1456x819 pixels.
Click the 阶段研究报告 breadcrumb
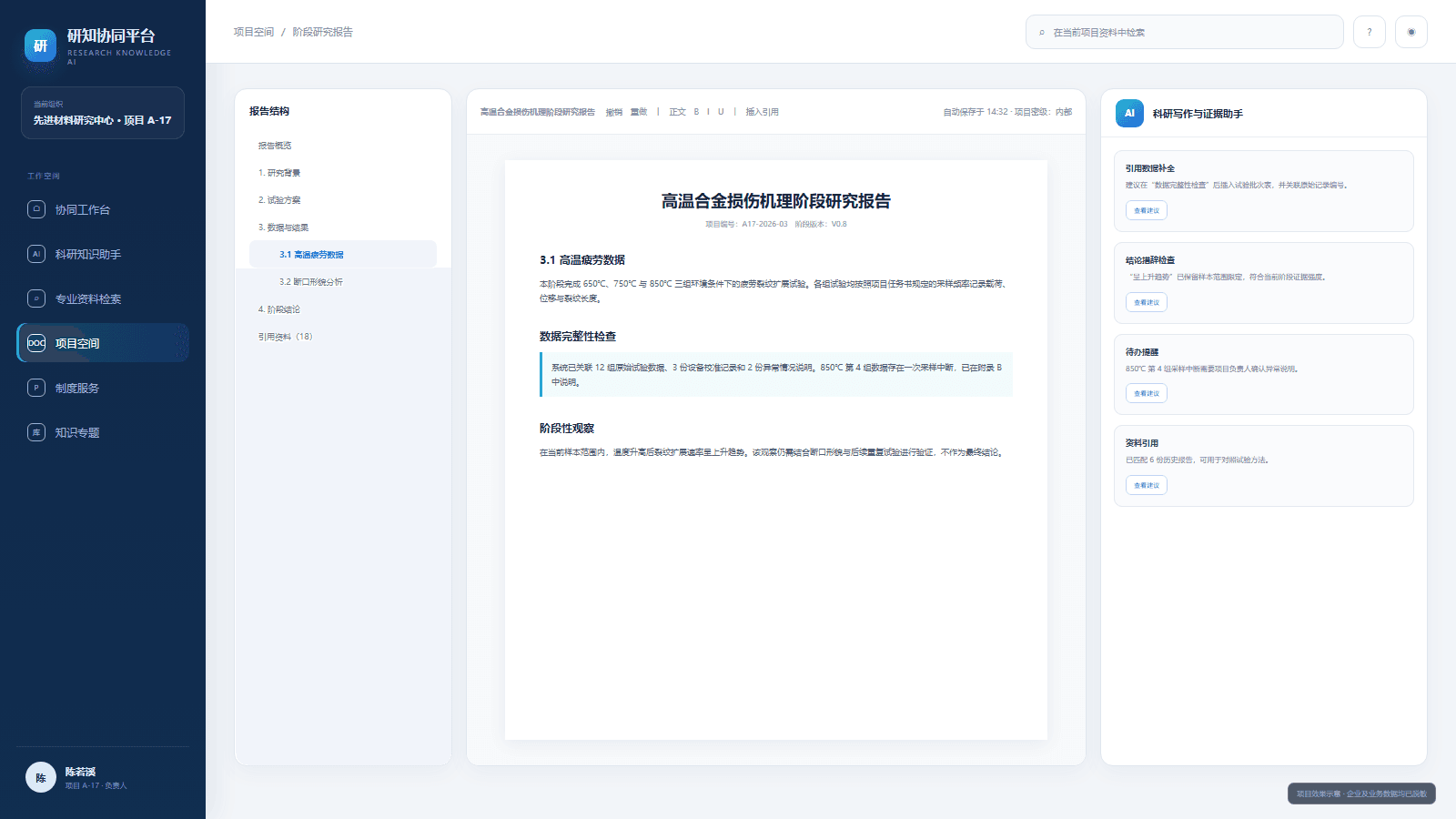(322, 32)
